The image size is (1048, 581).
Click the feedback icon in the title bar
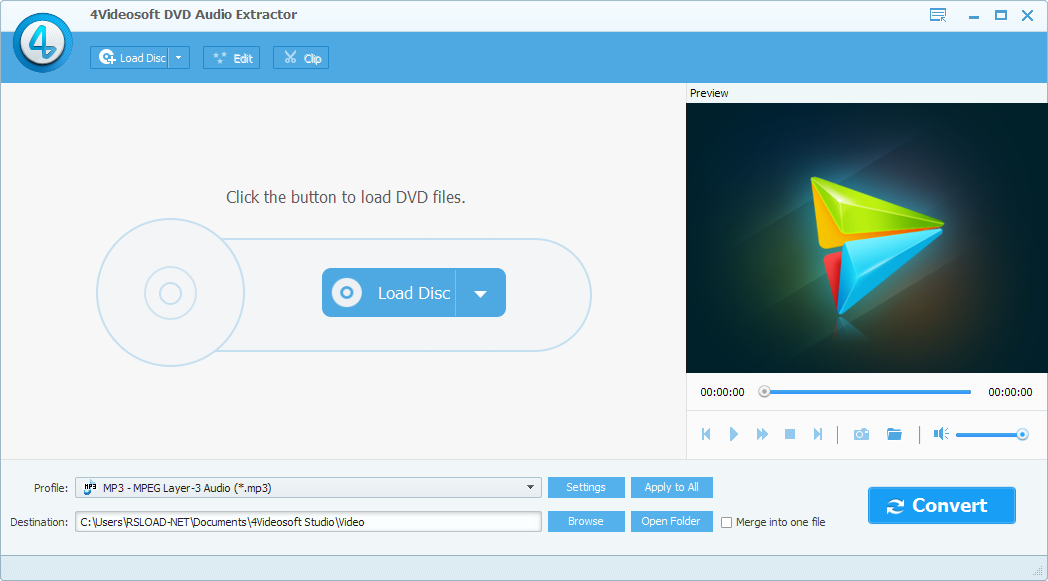coord(937,15)
